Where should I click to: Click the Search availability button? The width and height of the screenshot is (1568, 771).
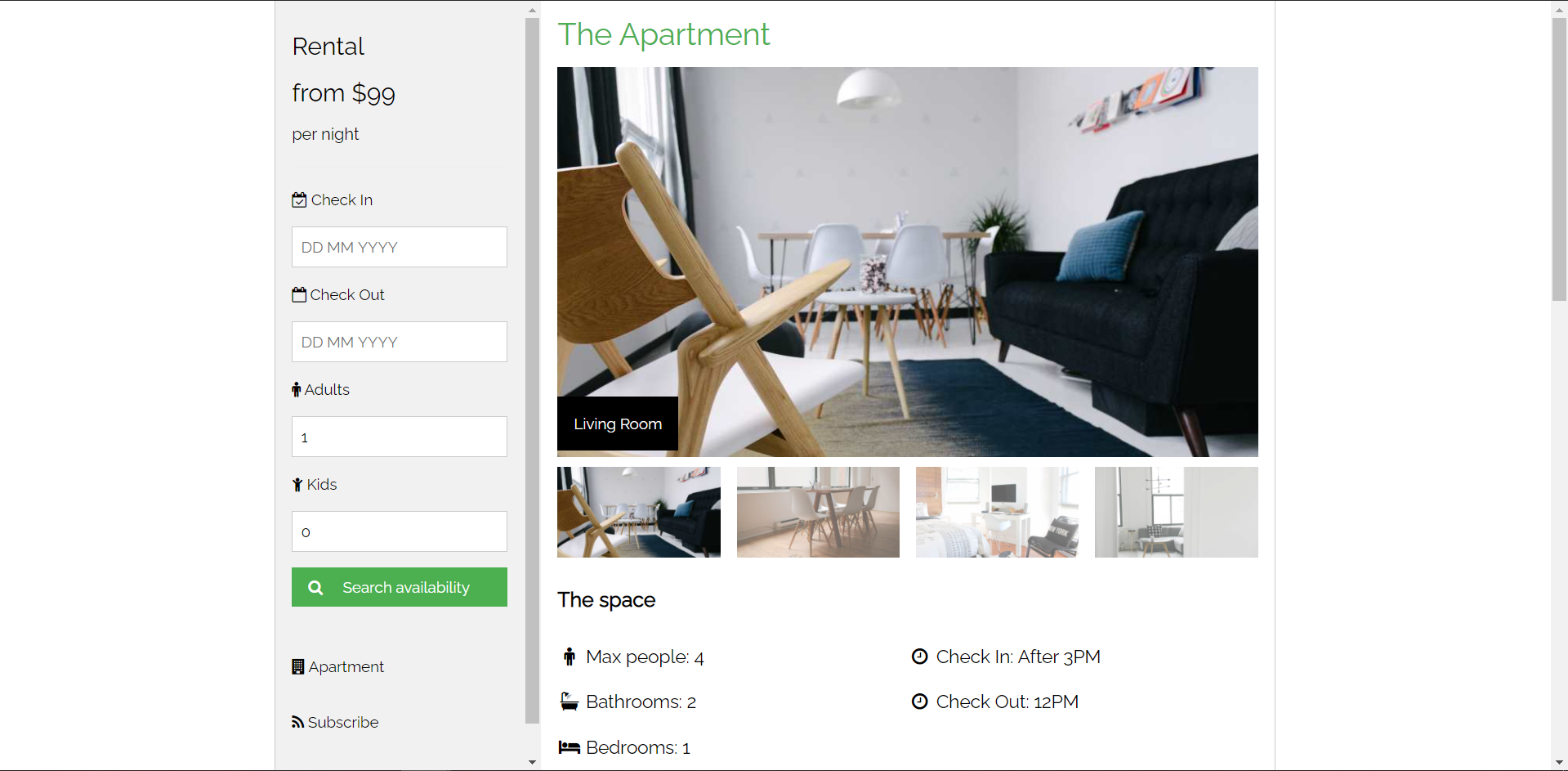pos(400,587)
